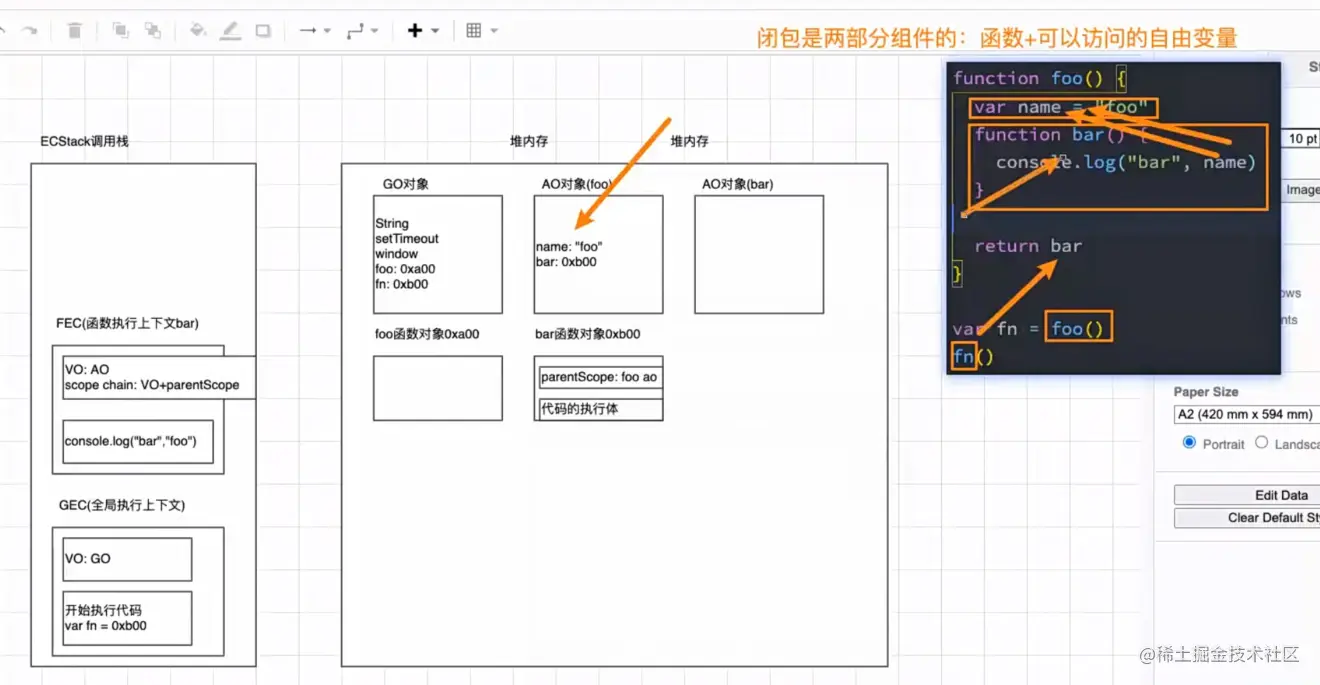The width and height of the screenshot is (1320, 685).
Task: Select the ECStack调用栈 label
Action: tap(84, 141)
